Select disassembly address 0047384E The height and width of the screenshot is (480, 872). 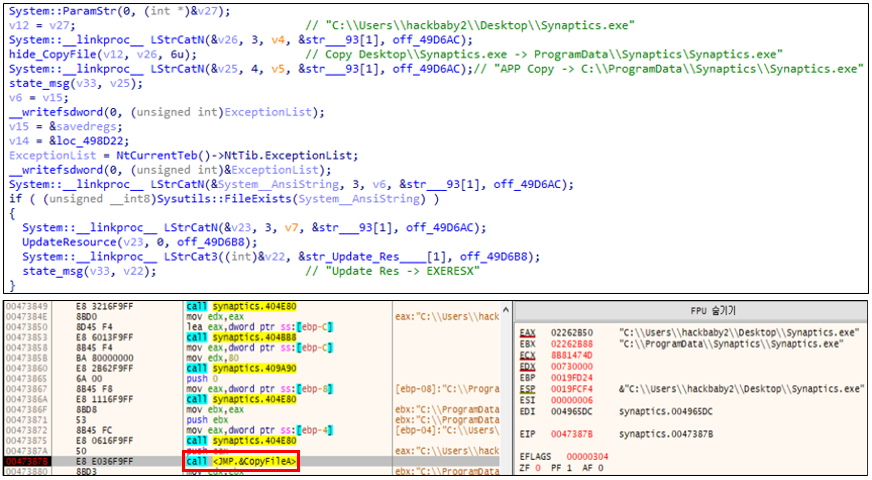click(27, 316)
